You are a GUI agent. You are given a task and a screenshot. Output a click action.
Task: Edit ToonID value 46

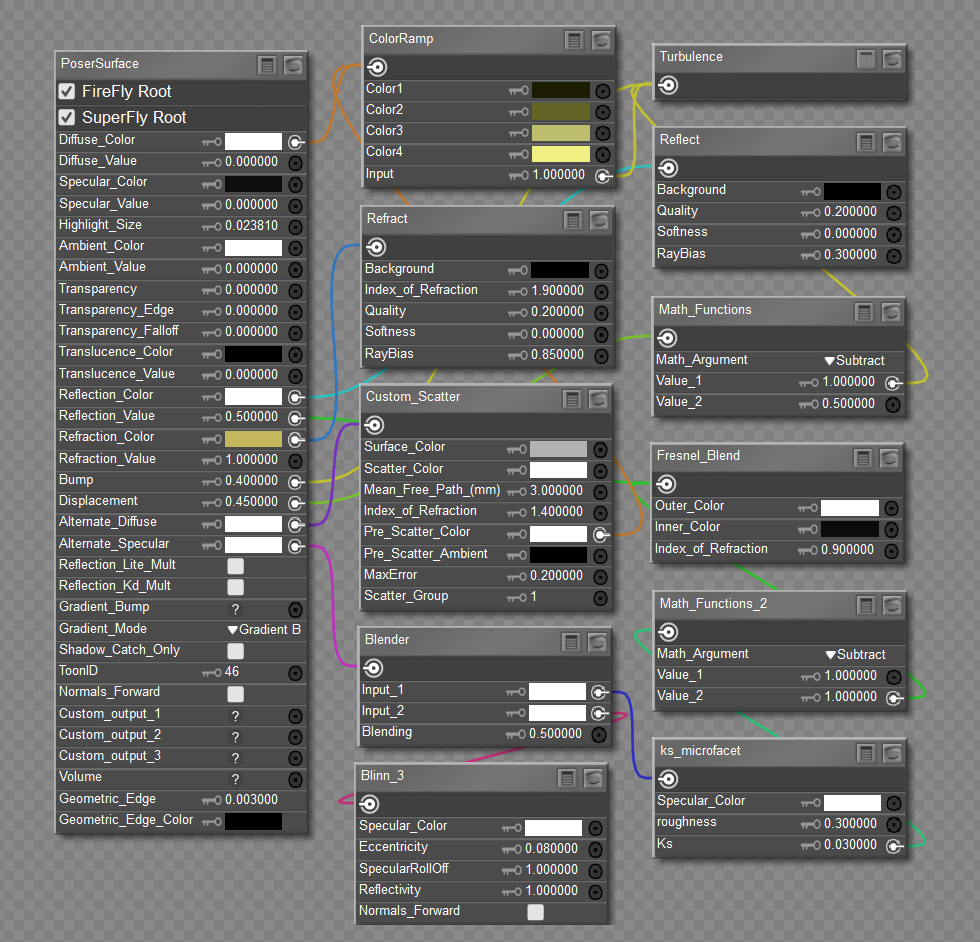tap(232, 672)
